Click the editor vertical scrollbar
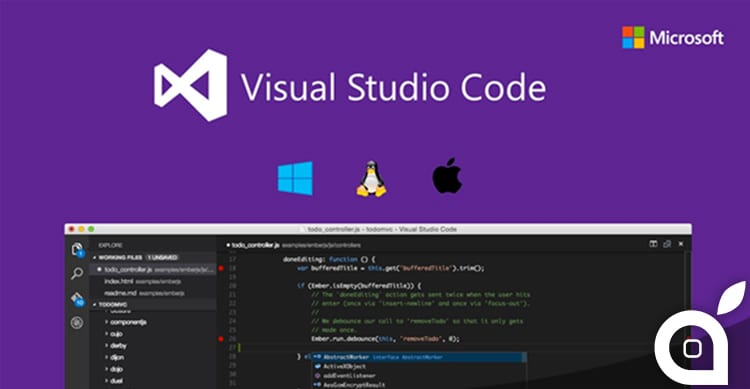The image size is (750, 389). 687,320
